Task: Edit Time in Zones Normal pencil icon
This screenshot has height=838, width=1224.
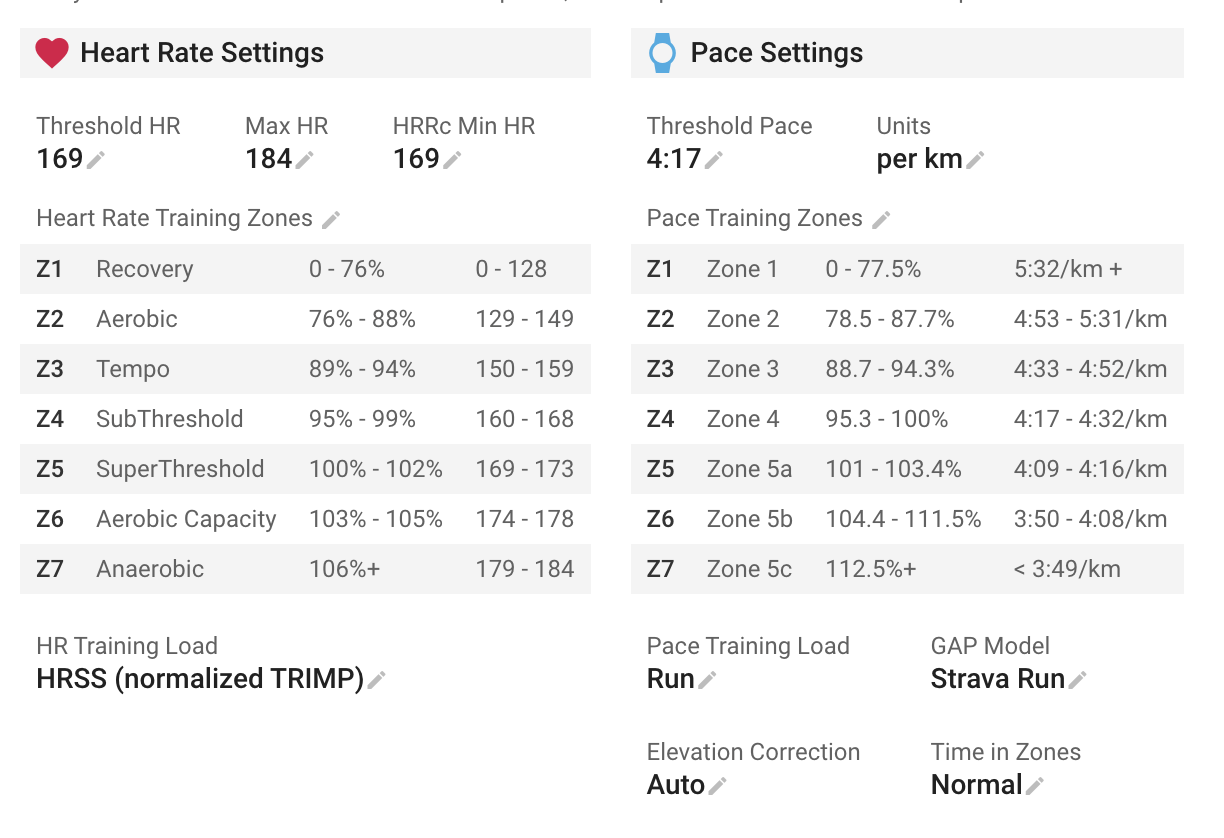Action: 1034,786
